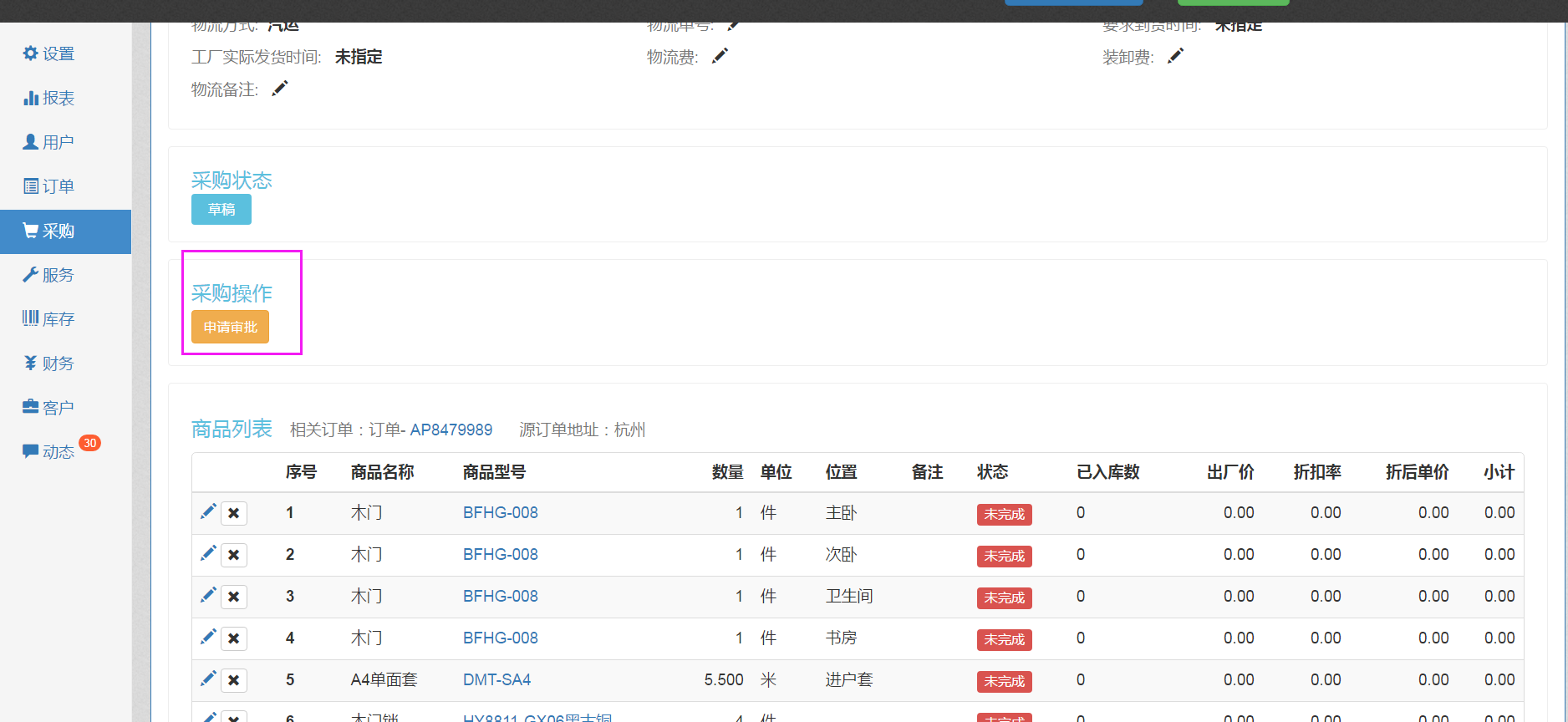Open 报表 reports in sidebar

pos(48,98)
